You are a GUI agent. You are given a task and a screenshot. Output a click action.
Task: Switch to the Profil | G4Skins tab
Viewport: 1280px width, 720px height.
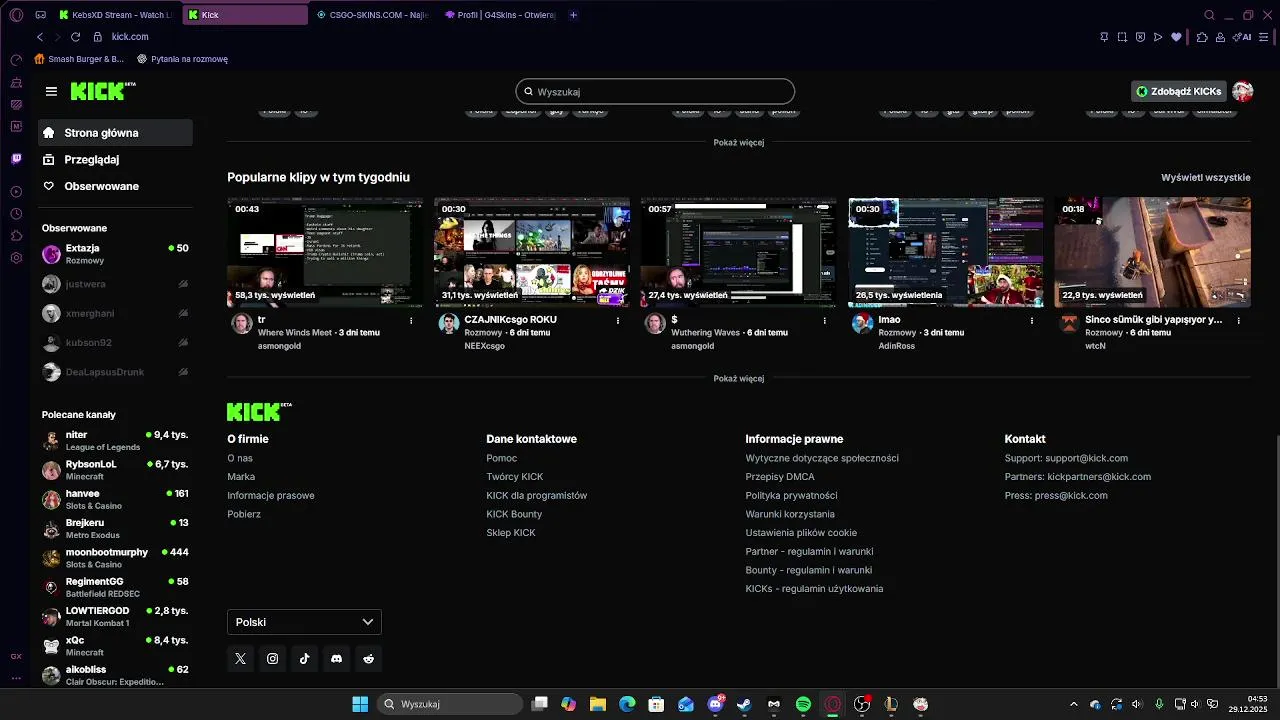coord(500,15)
